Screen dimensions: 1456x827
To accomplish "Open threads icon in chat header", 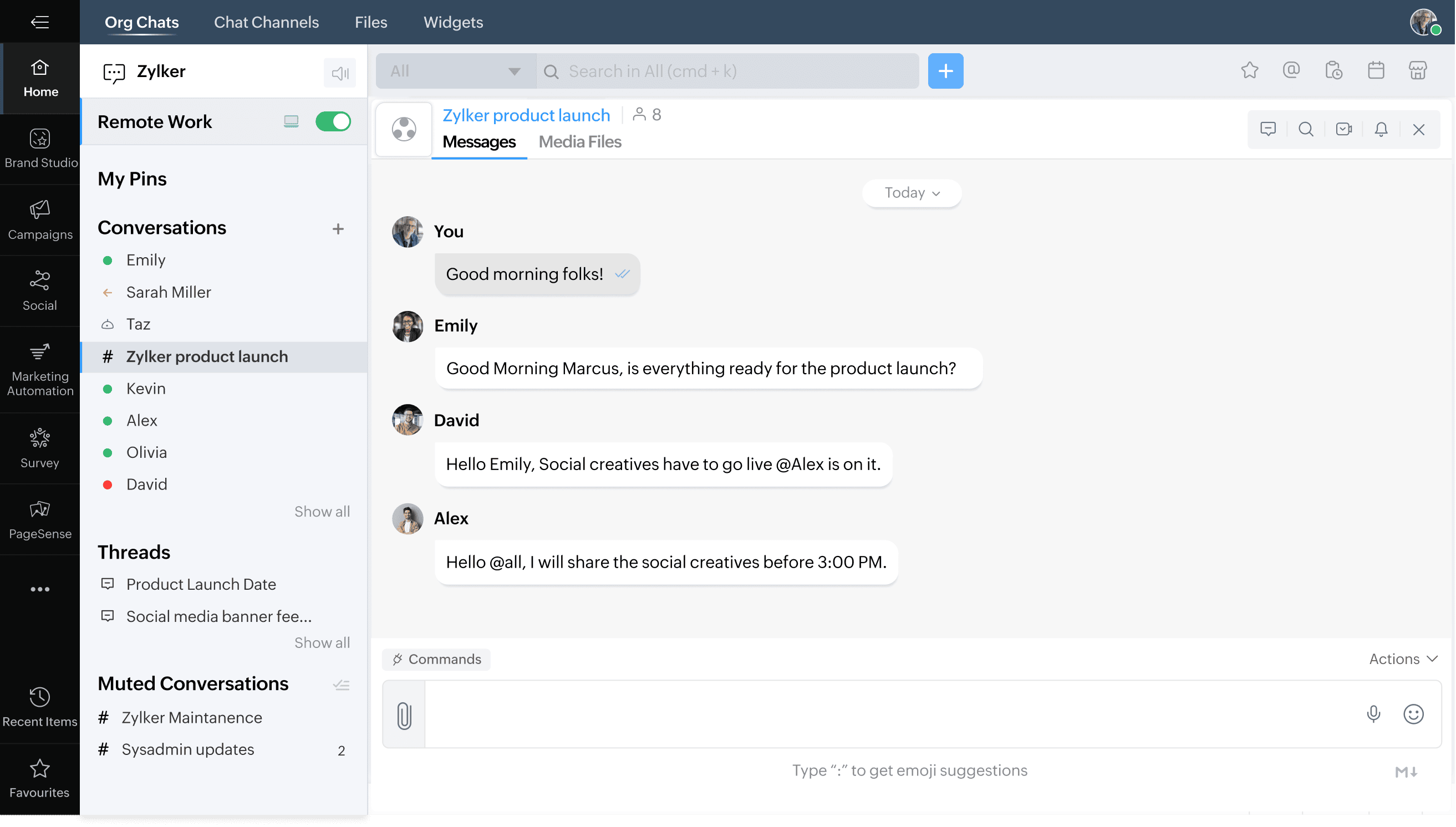I will (x=1268, y=129).
